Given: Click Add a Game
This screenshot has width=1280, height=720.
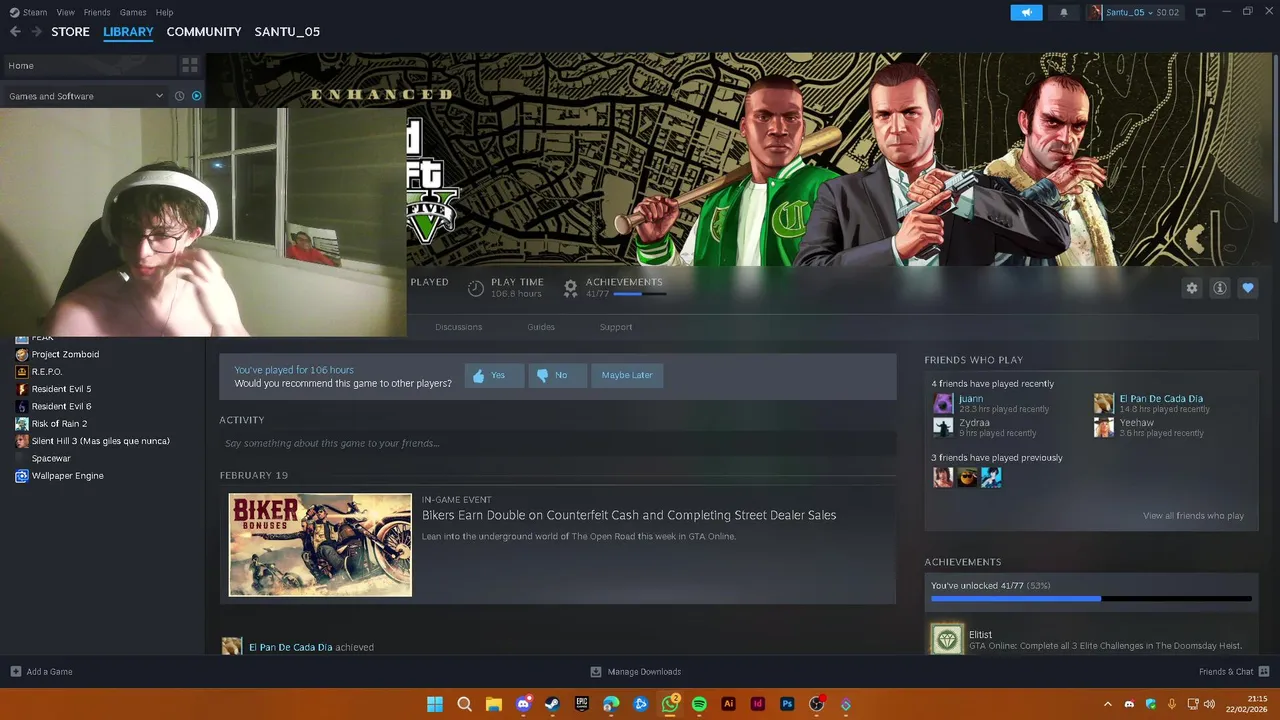Looking at the screenshot, I should pyautogui.click(x=42, y=672).
